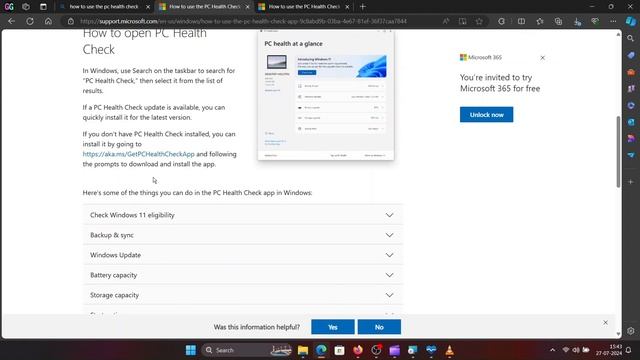This screenshot has width=640, height=360.
Task: Open the sidebar settings gear
Action: click(x=631, y=331)
